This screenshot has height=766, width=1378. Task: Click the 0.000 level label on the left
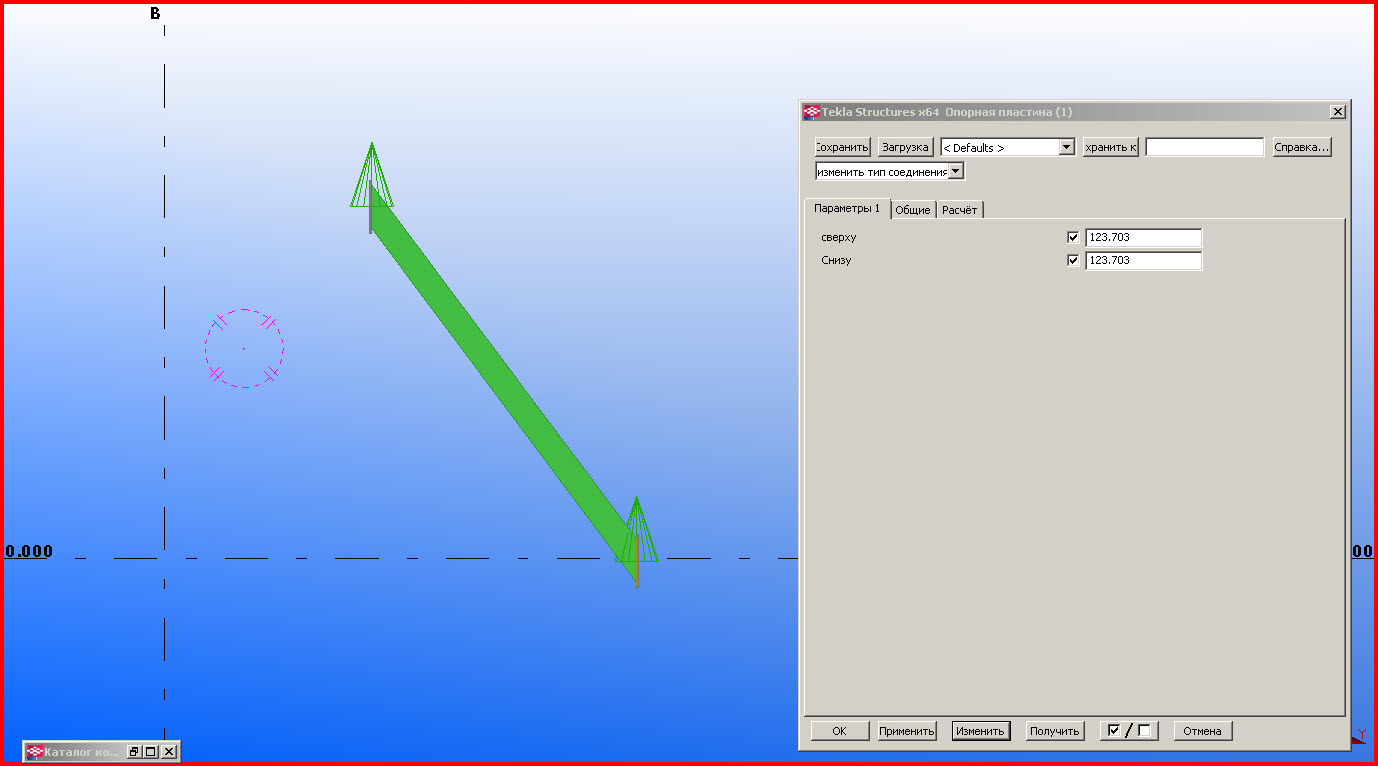tap(29, 551)
